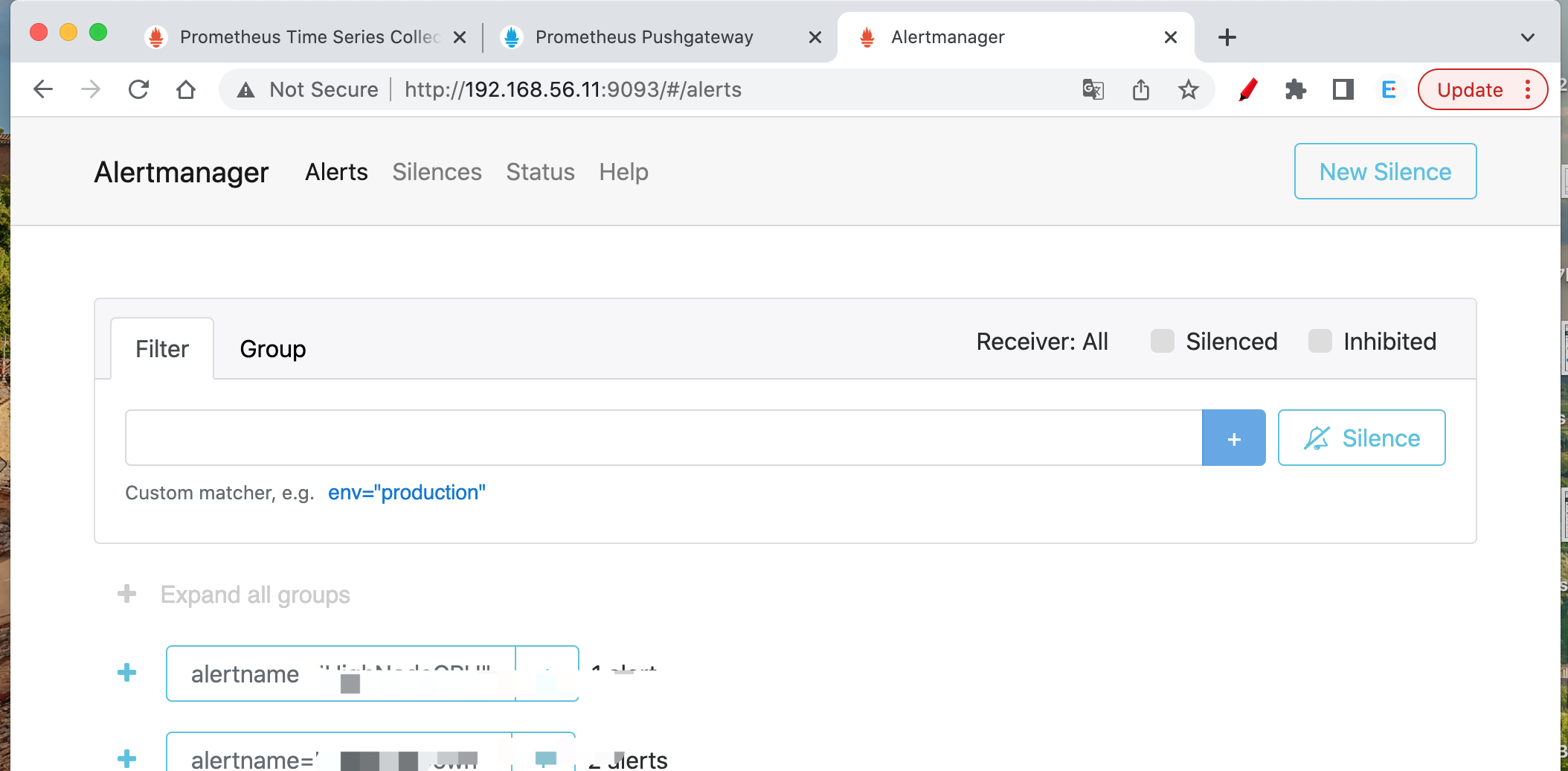Click the Update browser button
The height and width of the screenshot is (771, 1568).
coord(1470,89)
